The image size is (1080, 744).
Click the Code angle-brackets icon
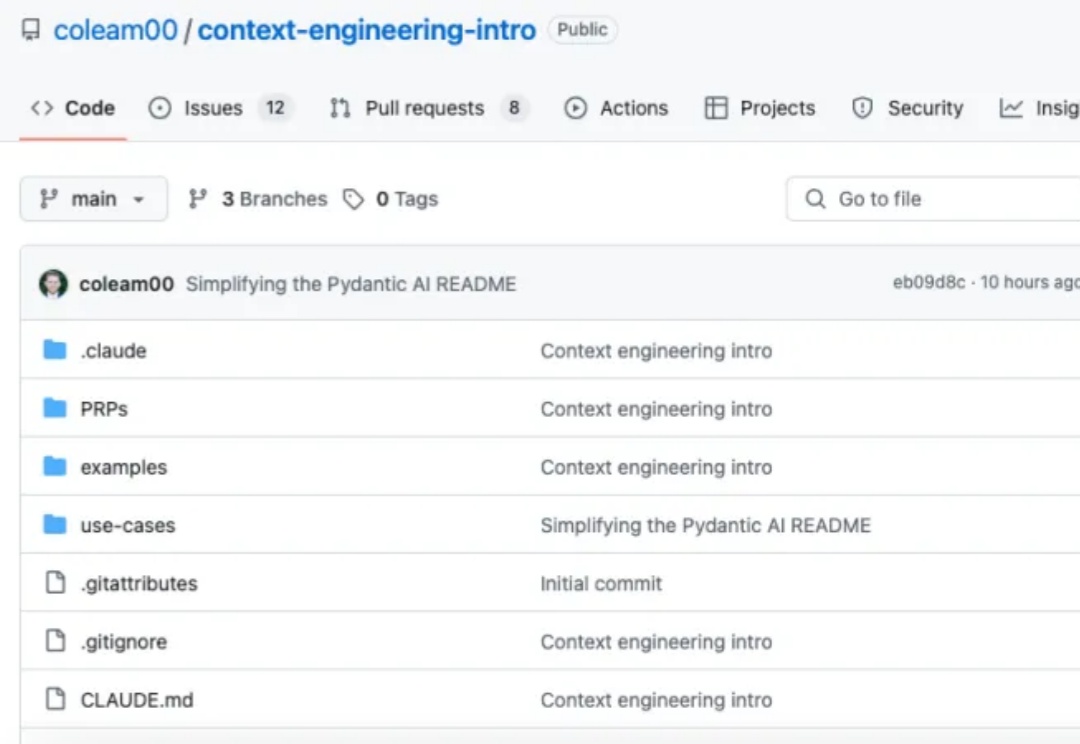point(42,108)
